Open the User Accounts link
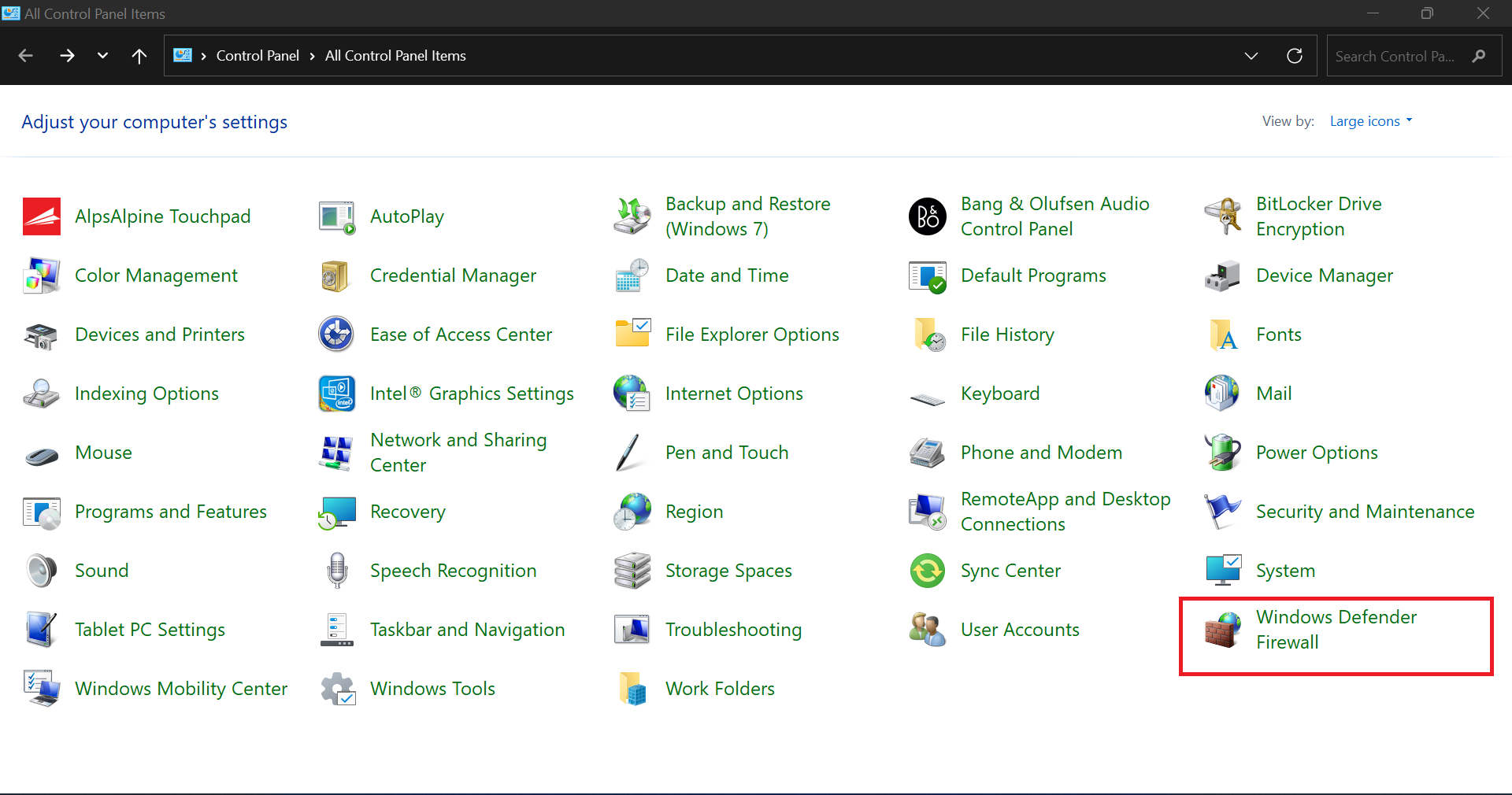Viewport: 1512px width, 795px height. pos(1020,630)
